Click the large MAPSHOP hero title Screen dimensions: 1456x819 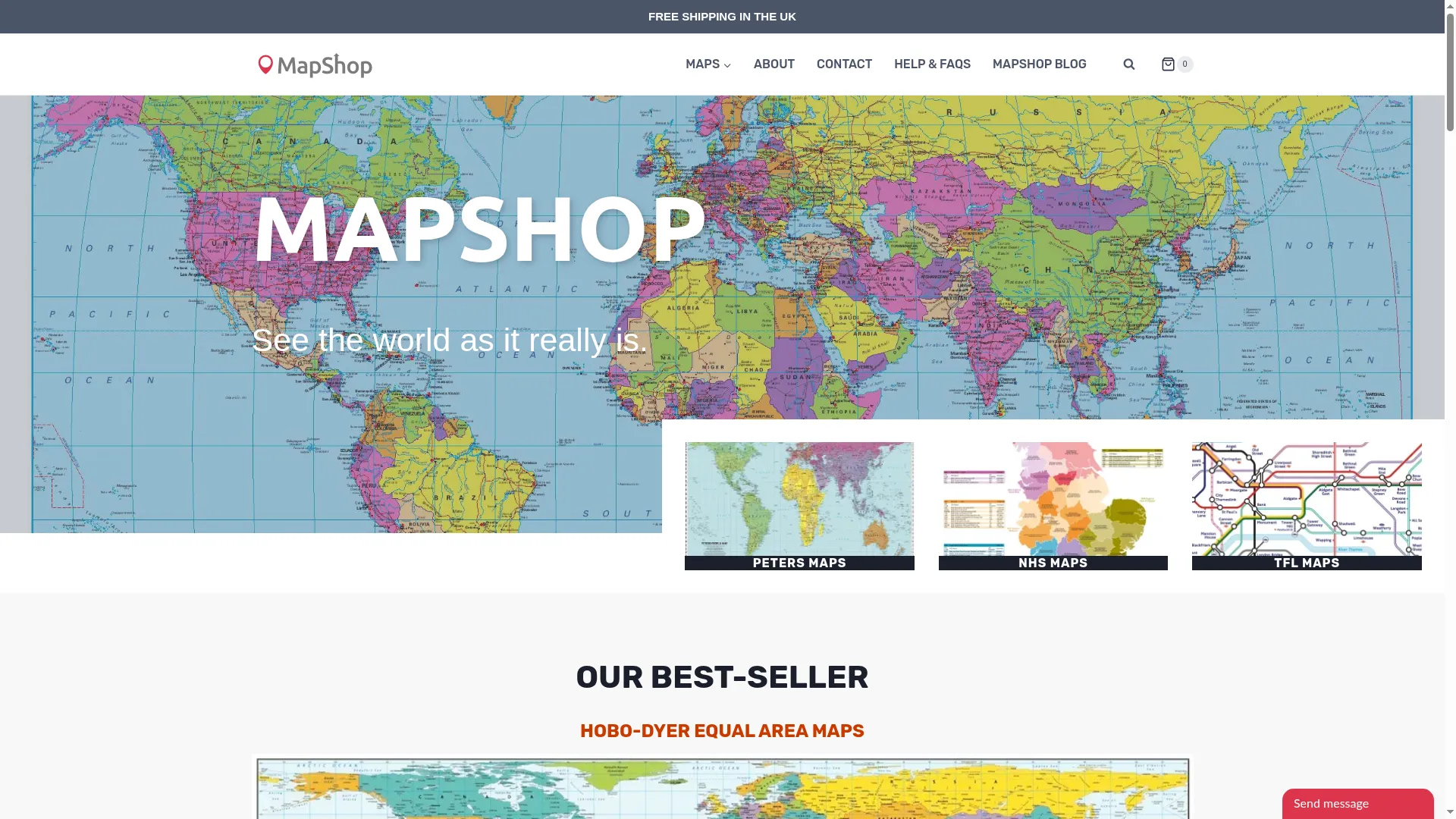(479, 229)
